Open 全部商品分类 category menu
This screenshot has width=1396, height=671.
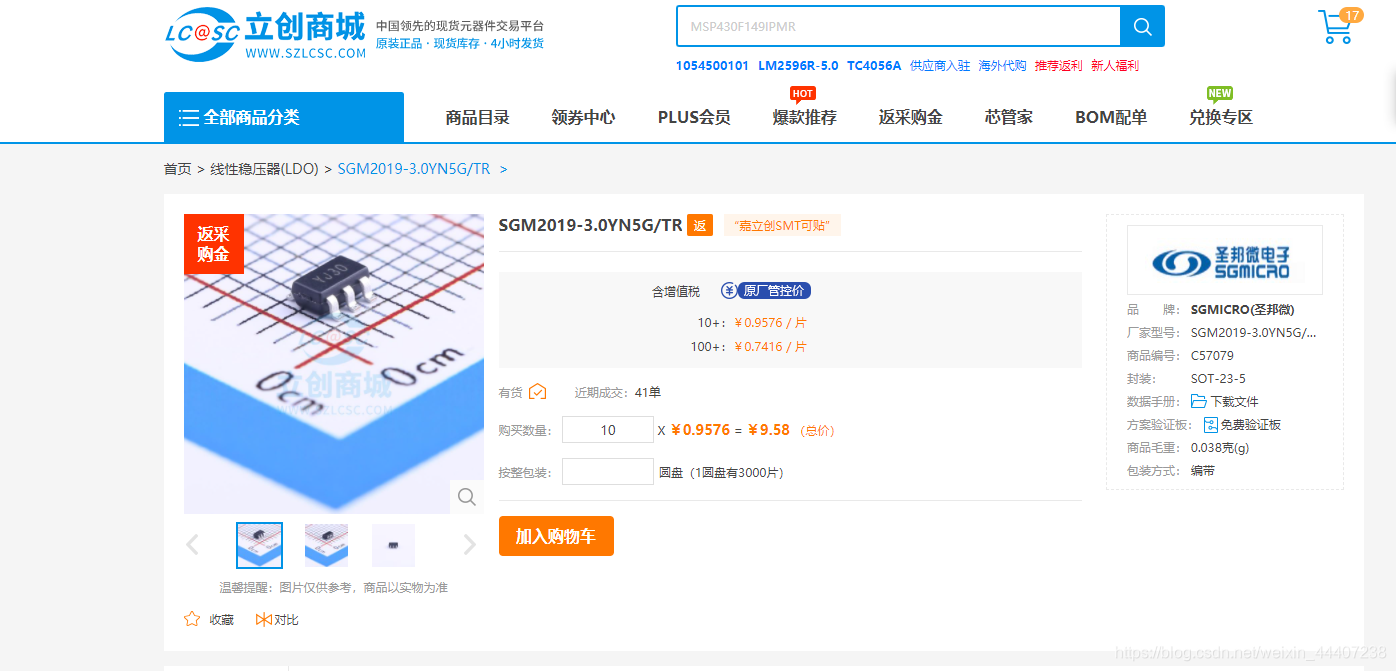284,117
